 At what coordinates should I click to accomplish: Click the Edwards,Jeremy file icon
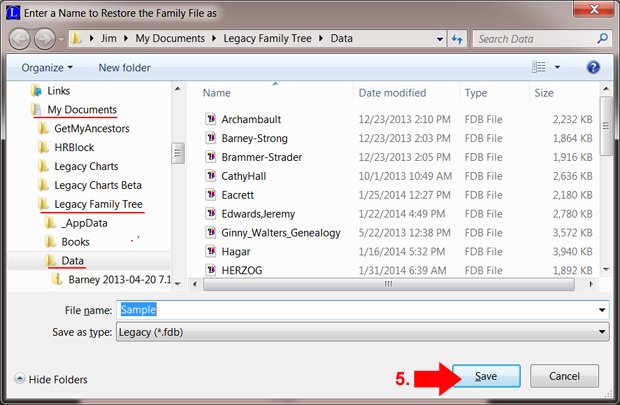[x=211, y=214]
